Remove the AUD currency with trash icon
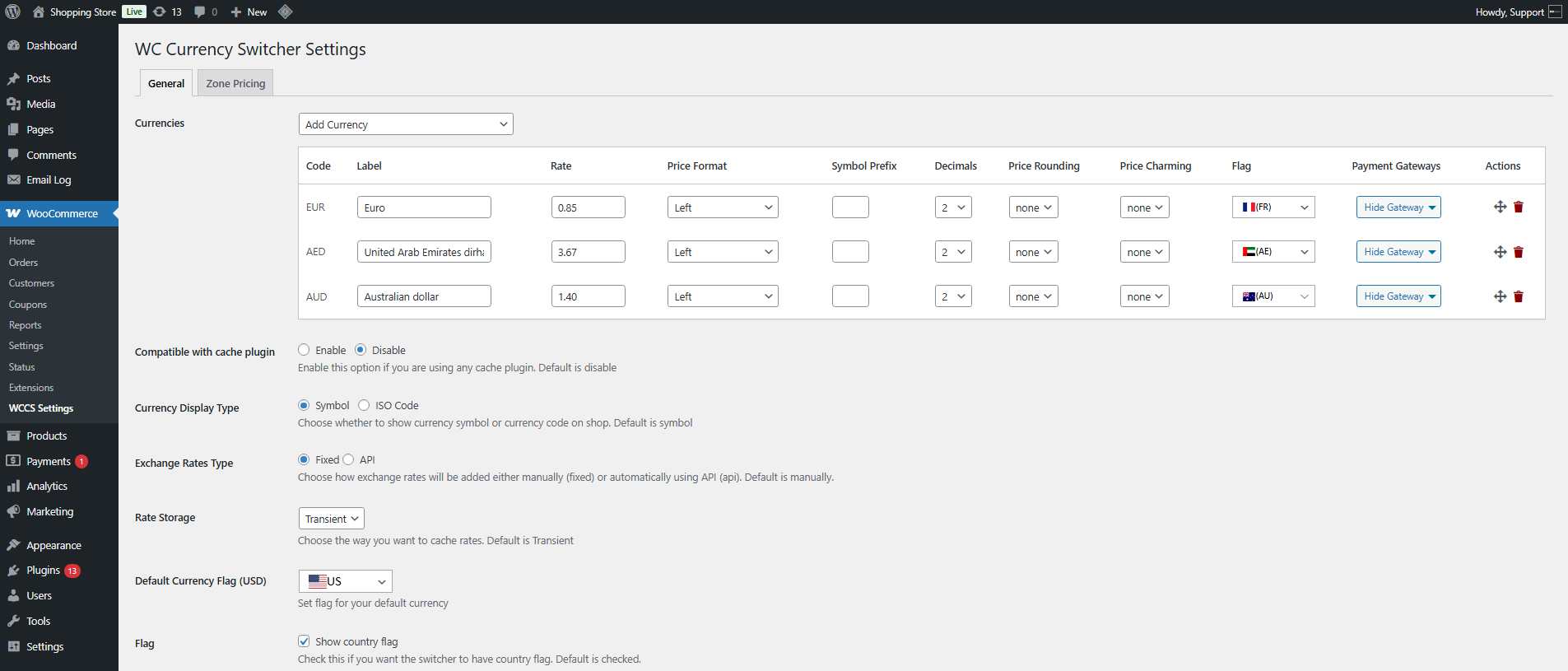The height and width of the screenshot is (671, 1568). point(1519,296)
